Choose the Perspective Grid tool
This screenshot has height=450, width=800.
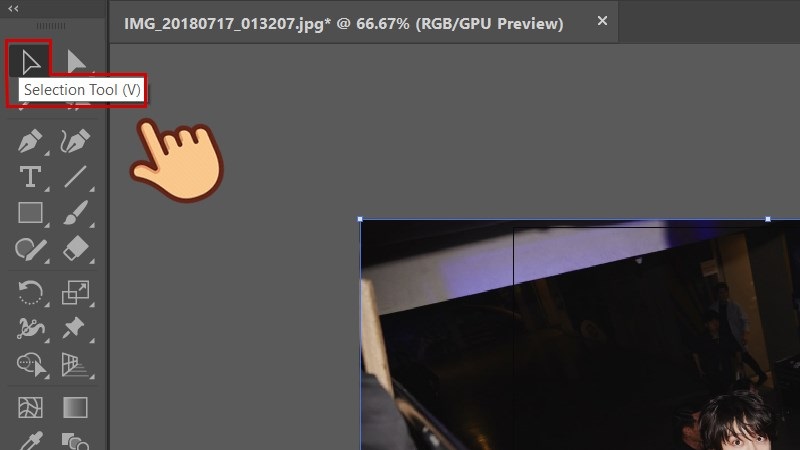(x=76, y=364)
